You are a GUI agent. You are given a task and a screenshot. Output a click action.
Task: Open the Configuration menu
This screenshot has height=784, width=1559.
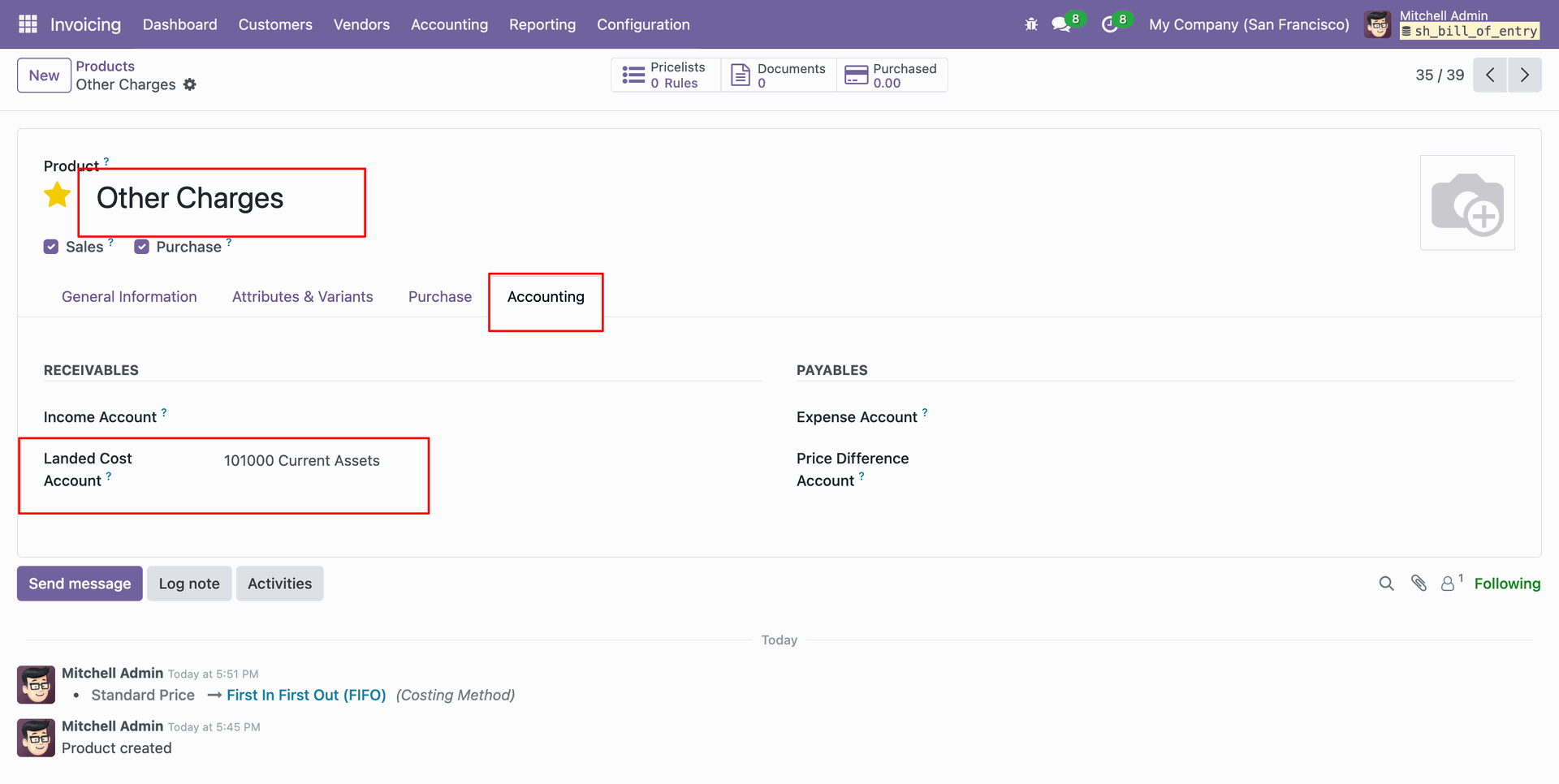point(643,24)
